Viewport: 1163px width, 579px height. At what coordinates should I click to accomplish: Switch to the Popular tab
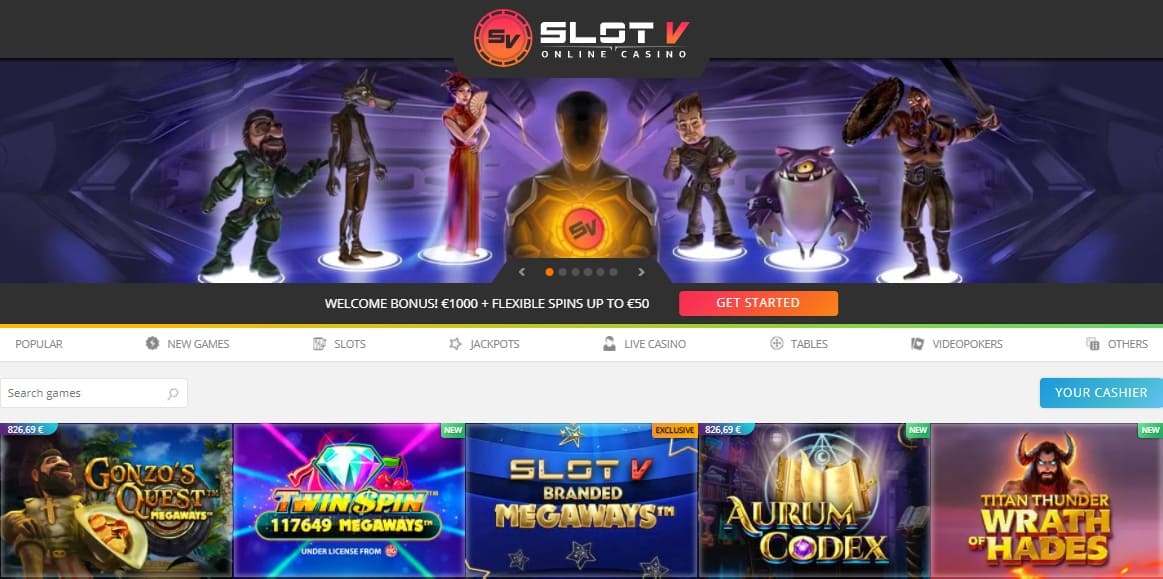pos(39,344)
